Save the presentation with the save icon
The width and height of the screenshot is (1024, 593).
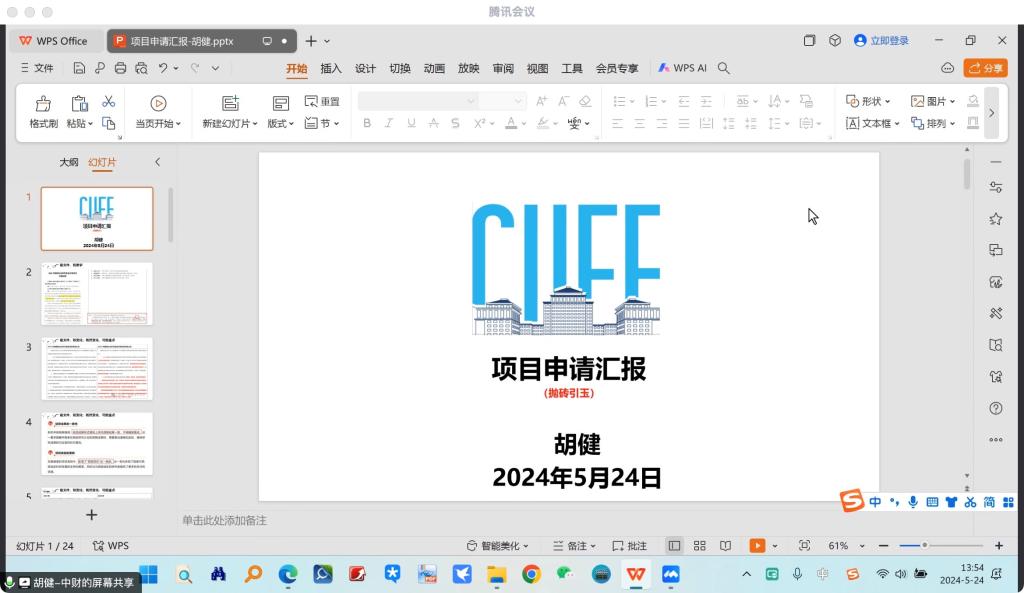click(79, 68)
